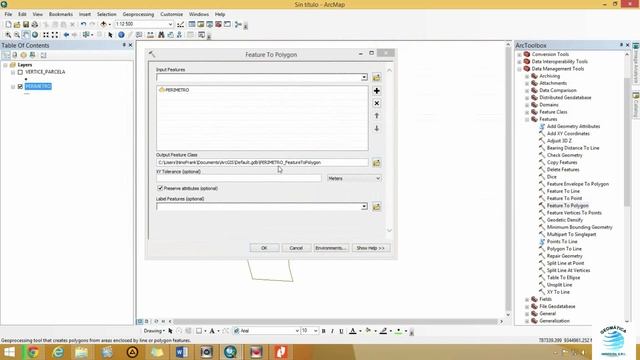Open Google Chrome from taskbar
Viewport: 640px width, 360px height.
pyautogui.click(x=33, y=352)
